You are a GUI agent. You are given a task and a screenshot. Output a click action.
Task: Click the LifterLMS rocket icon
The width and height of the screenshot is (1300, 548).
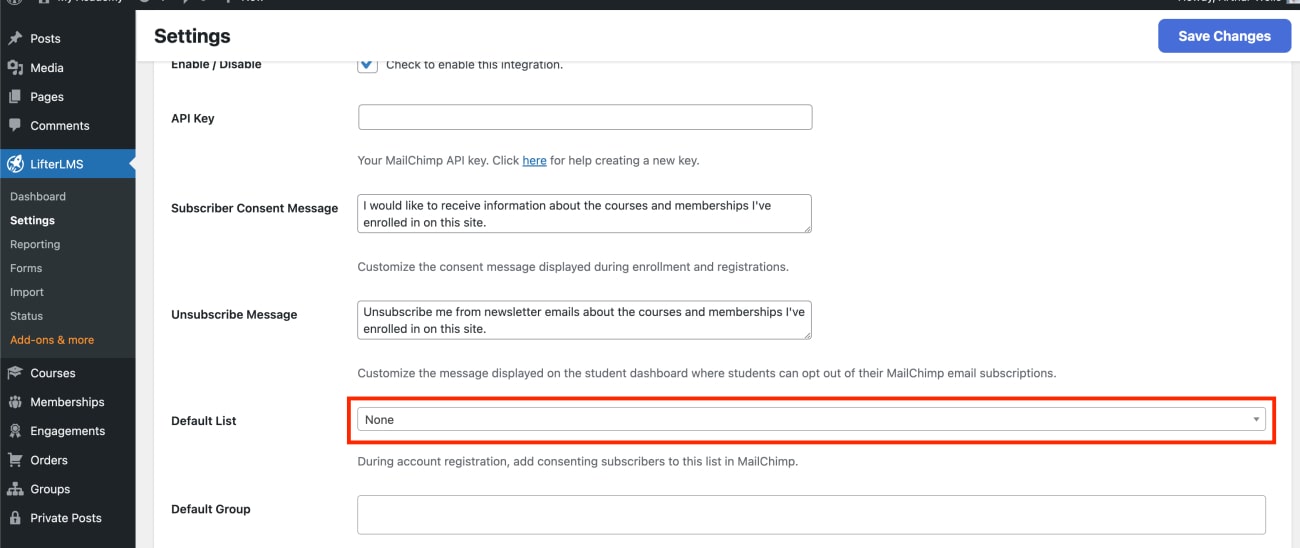coord(15,164)
